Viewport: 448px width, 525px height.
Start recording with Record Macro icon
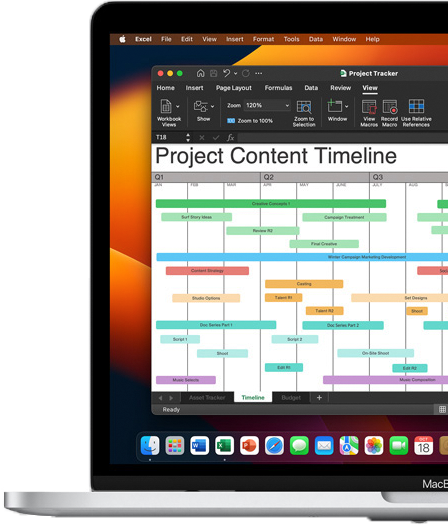pyautogui.click(x=389, y=113)
